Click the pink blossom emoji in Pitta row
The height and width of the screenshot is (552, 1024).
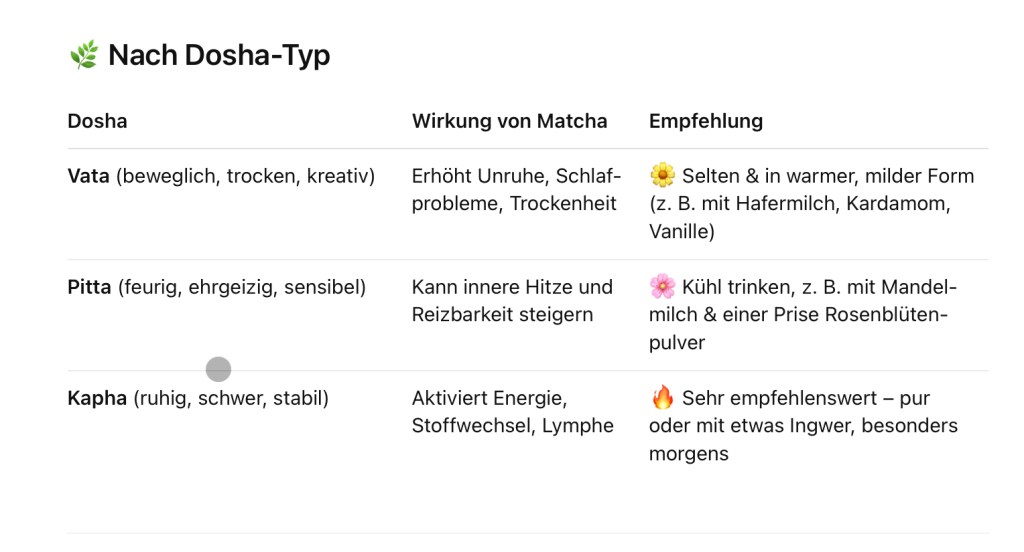[x=662, y=288]
